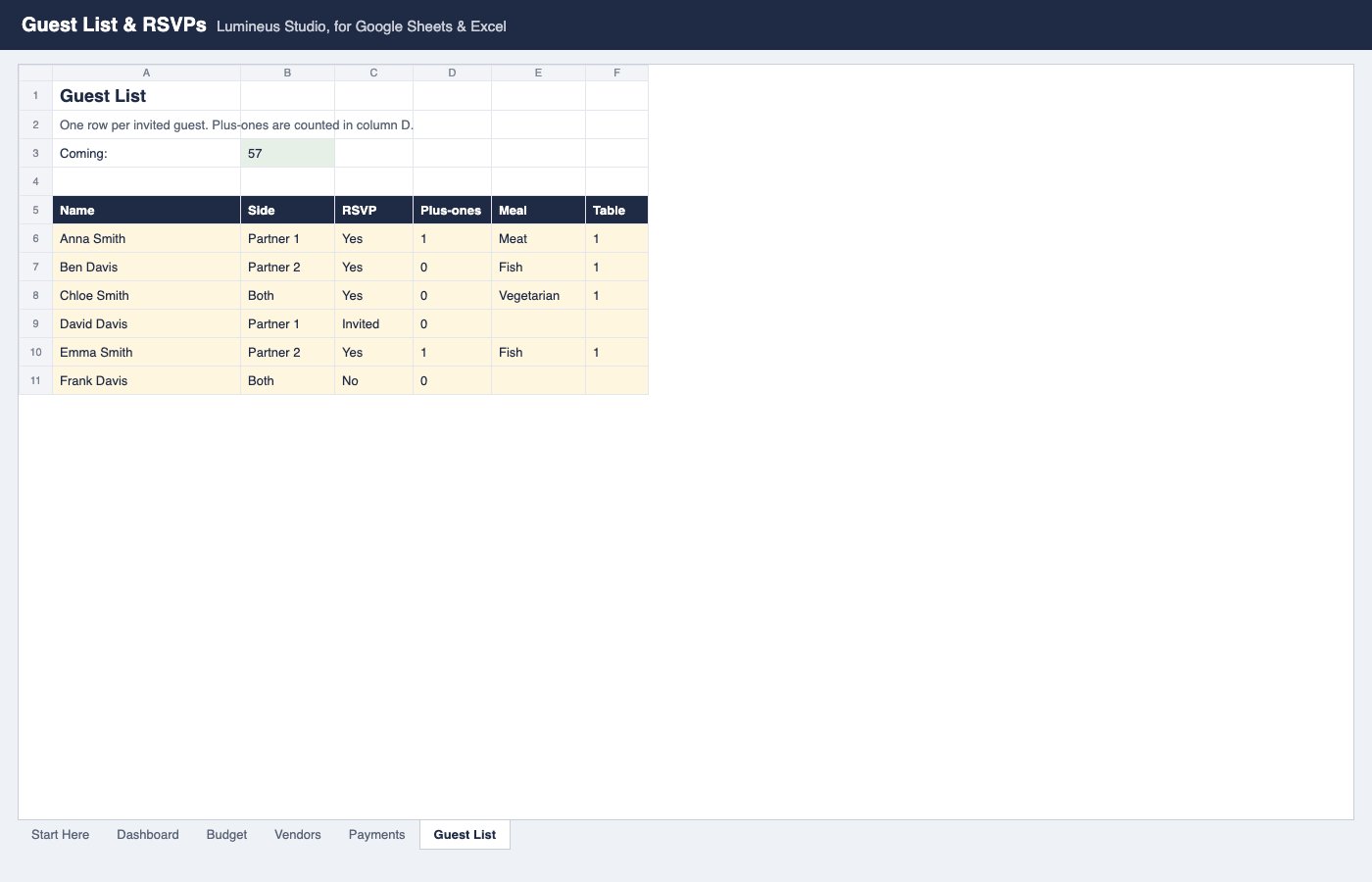Click the Coming count cell showing 57
1372x882 pixels.
tap(287, 153)
